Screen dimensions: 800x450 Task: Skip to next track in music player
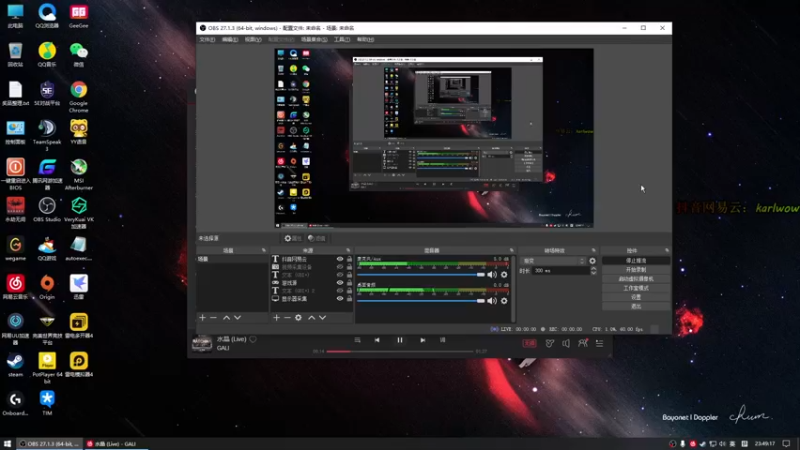click(x=422, y=340)
